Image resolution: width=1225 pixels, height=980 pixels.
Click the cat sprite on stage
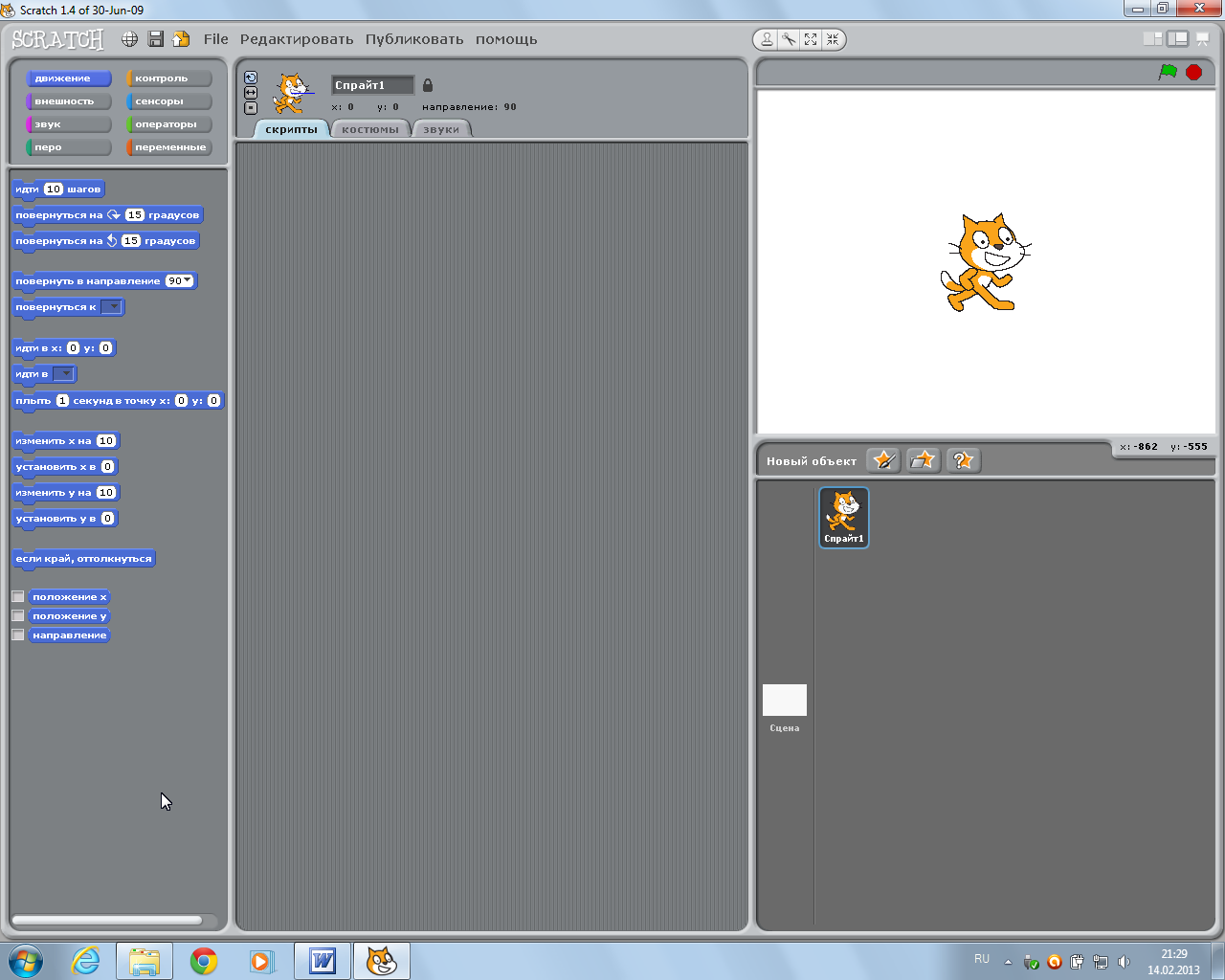(986, 262)
